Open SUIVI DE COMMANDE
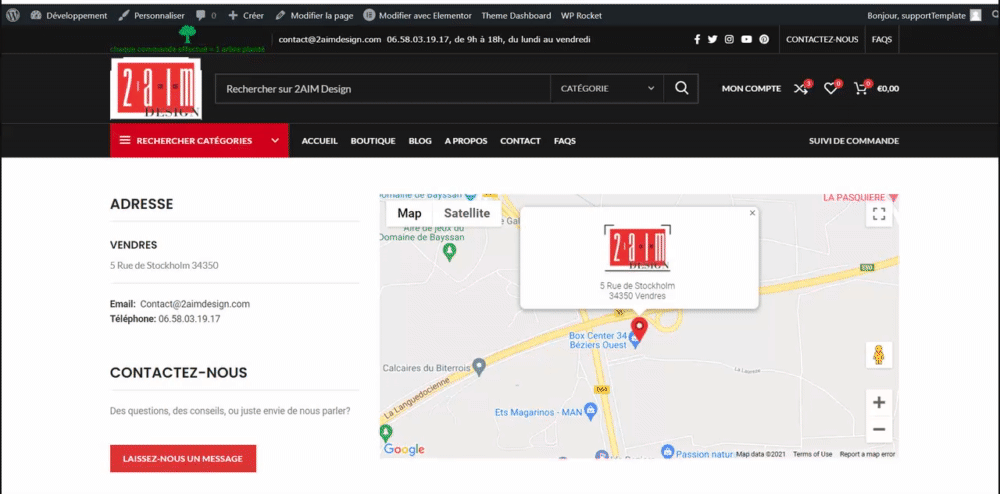Viewport: 1000px width, 494px height. (854, 141)
